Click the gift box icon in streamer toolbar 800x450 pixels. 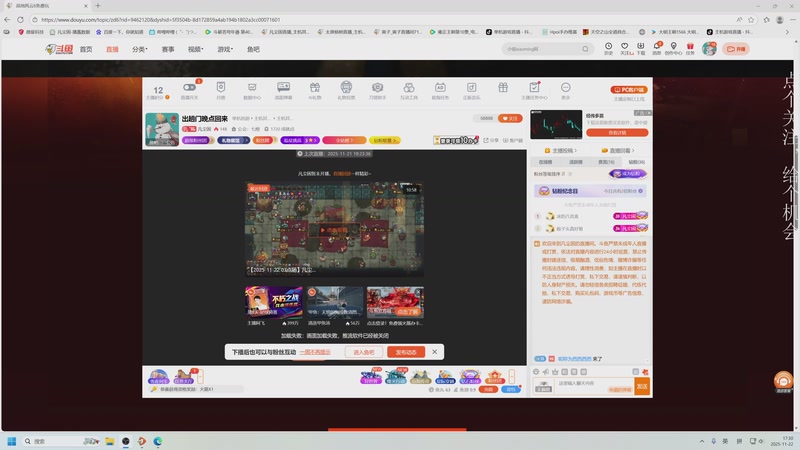tap(503, 87)
